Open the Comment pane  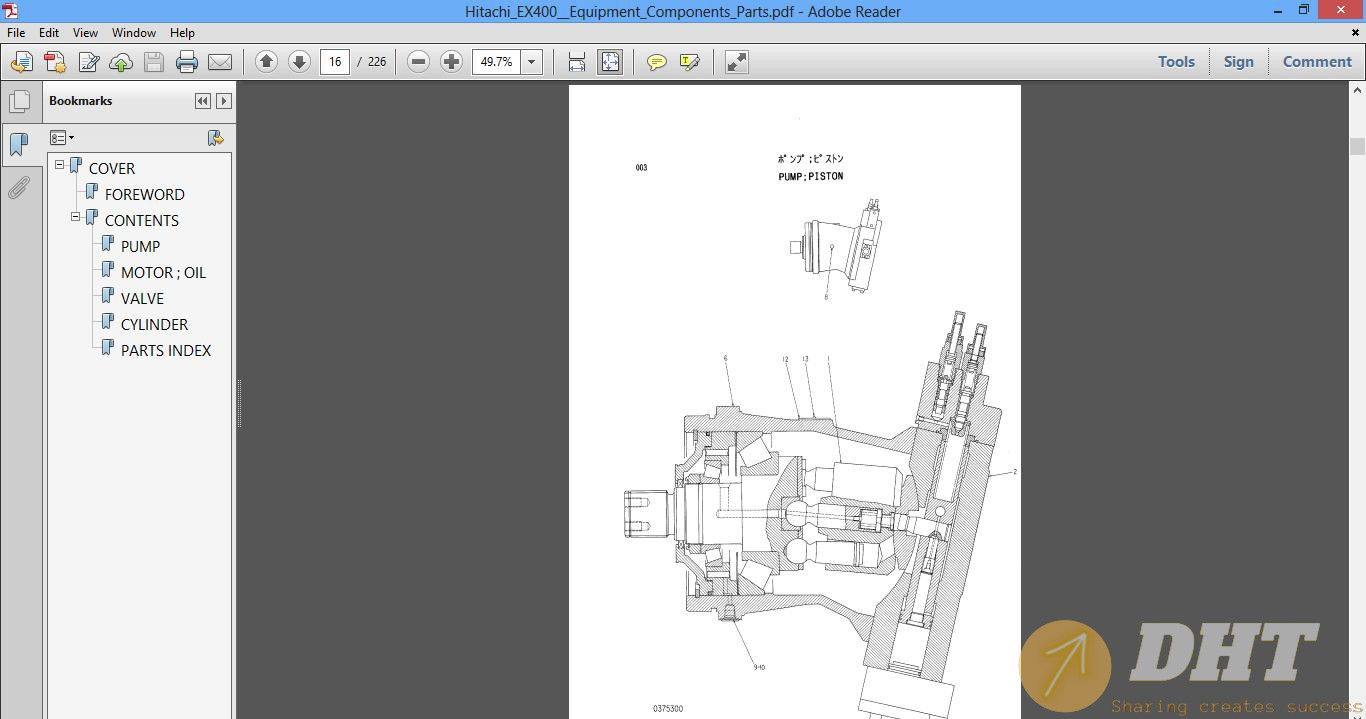click(x=1317, y=62)
